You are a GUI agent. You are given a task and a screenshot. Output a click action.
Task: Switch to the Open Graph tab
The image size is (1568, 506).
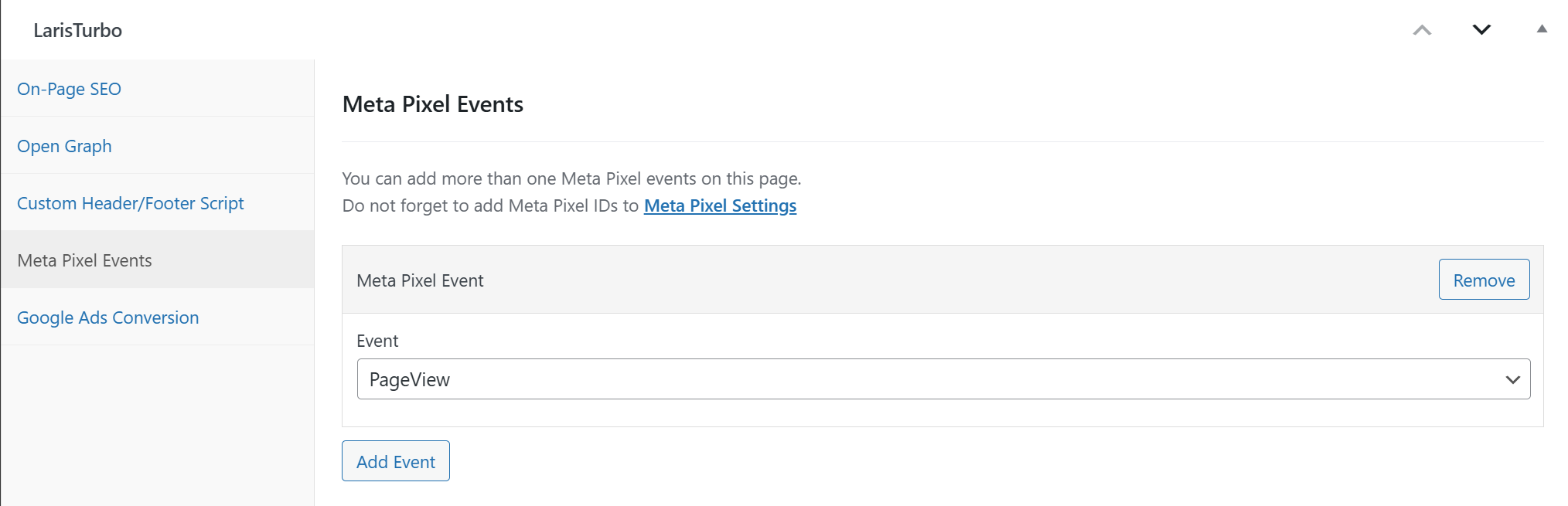coord(64,146)
